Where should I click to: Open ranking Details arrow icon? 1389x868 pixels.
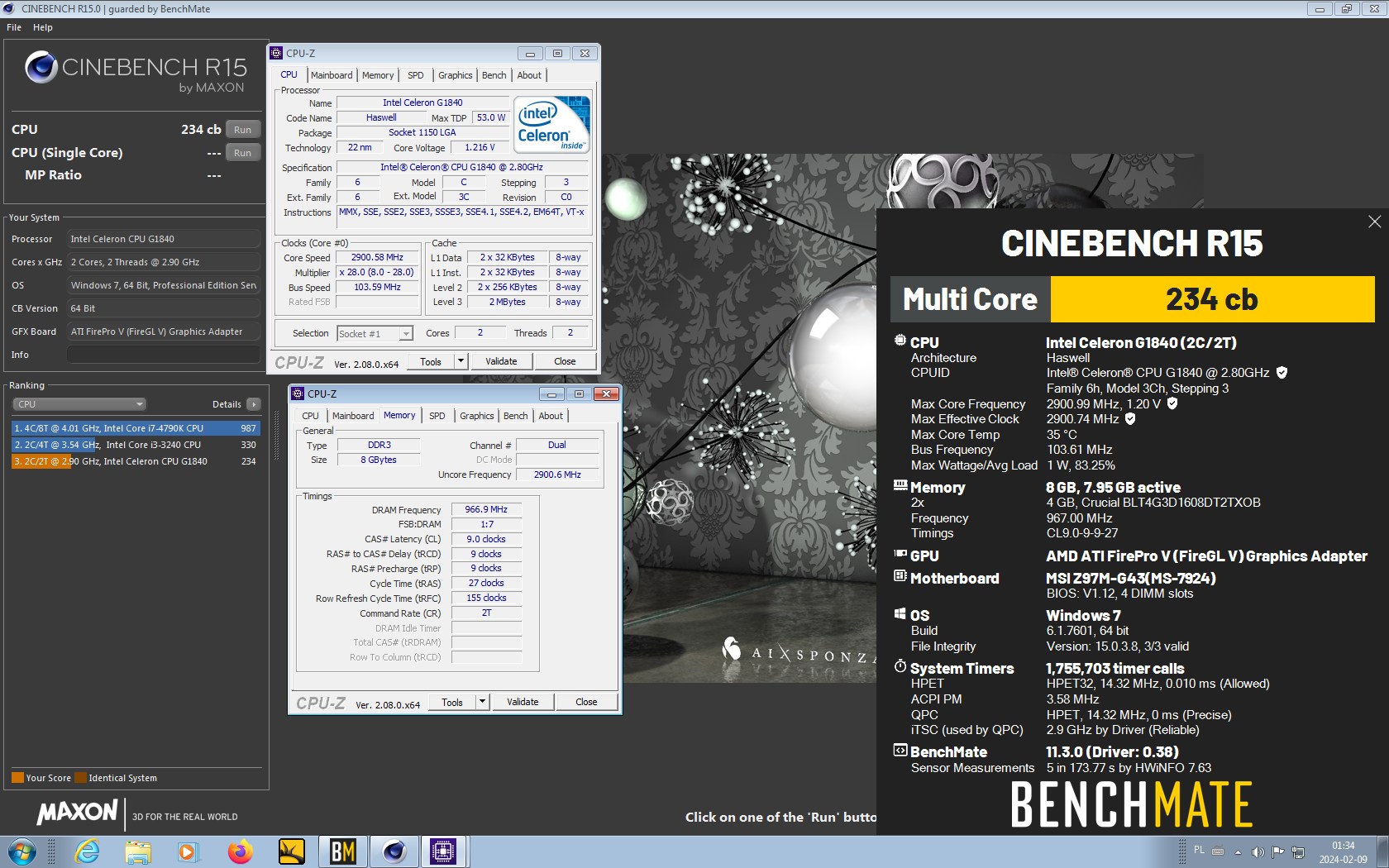pos(254,404)
